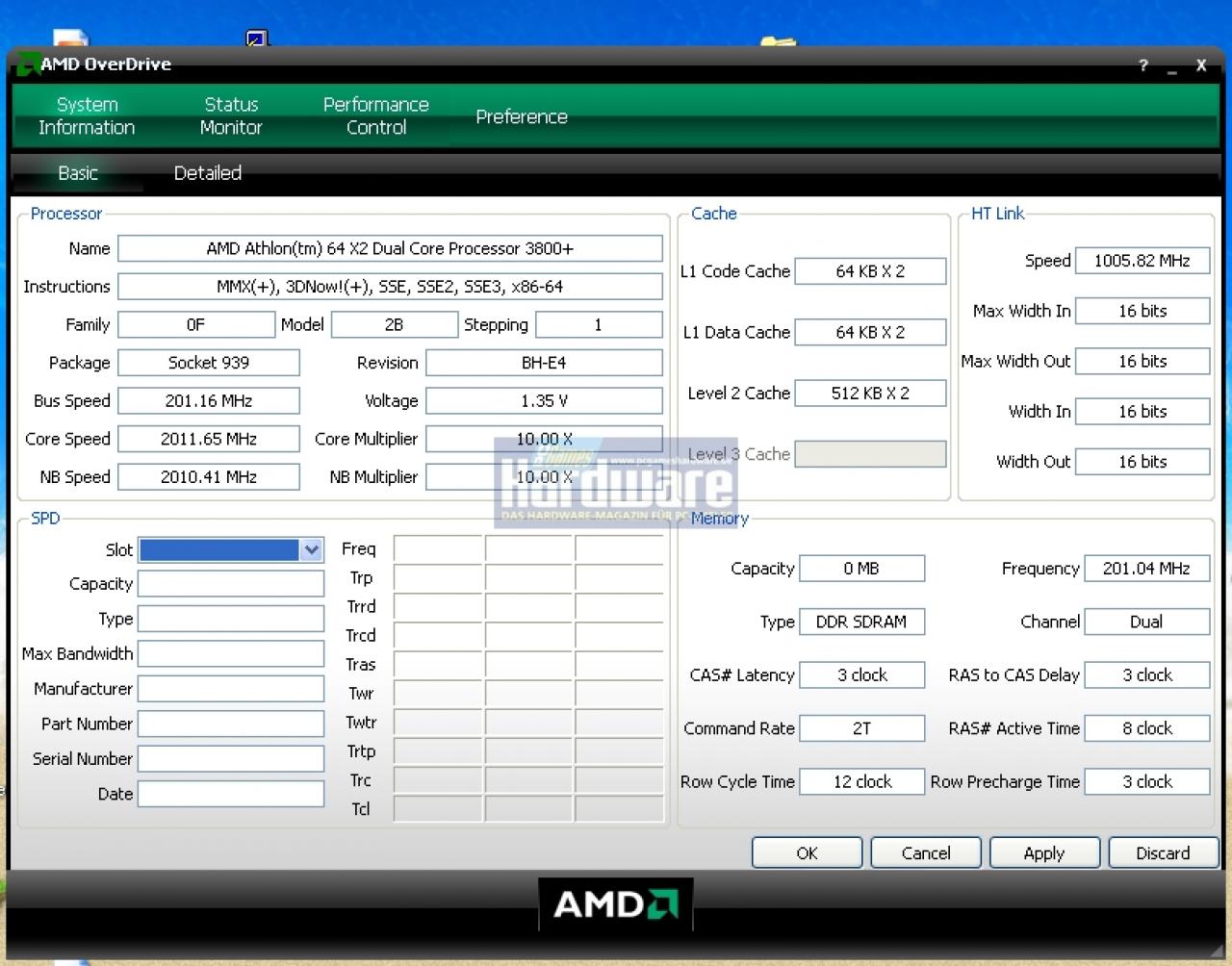Expand the SPD Slot dropdown
This screenshot has height=966, width=1232.
pos(311,549)
